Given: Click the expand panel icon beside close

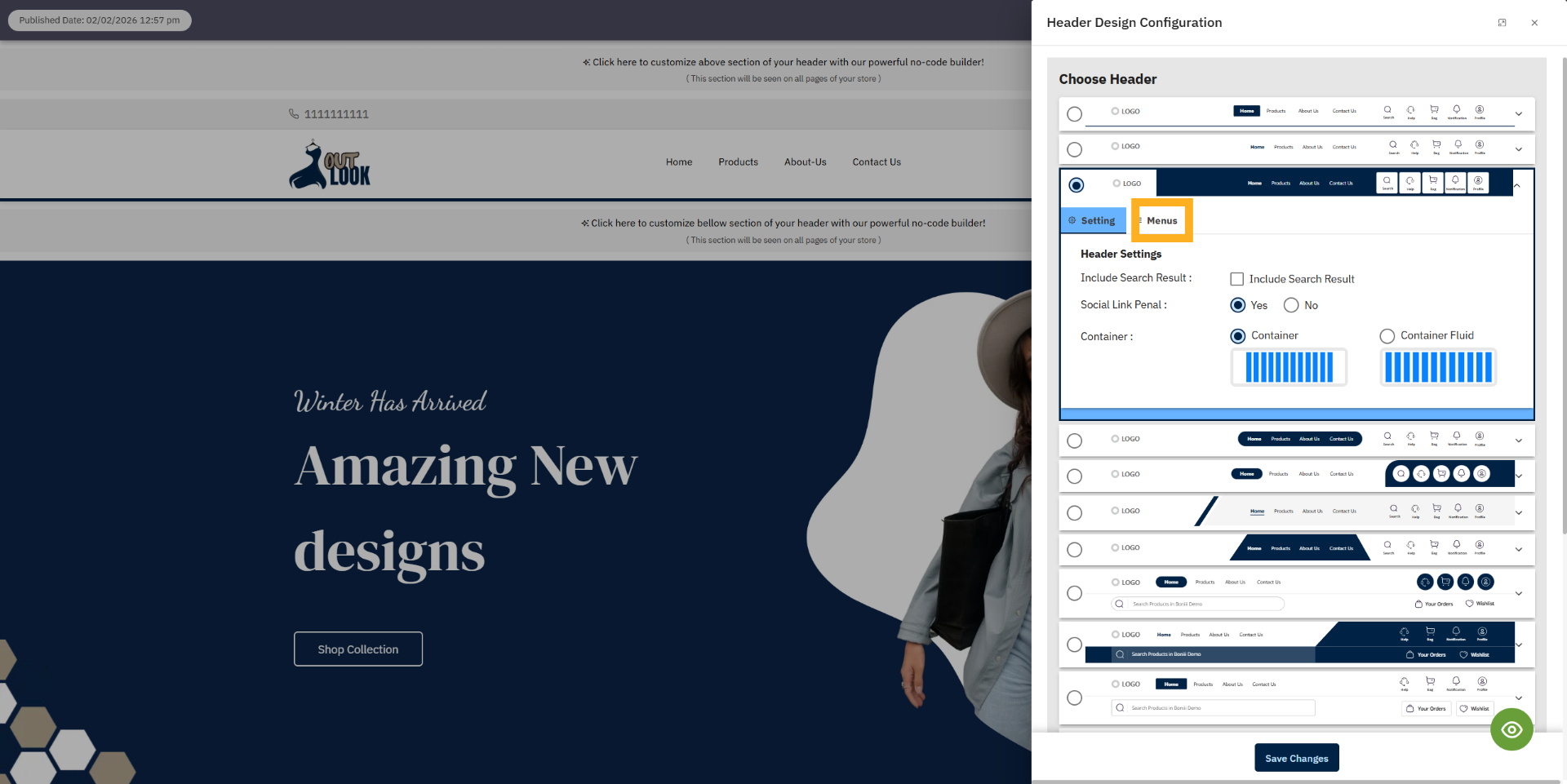Looking at the screenshot, I should pos(1502,23).
